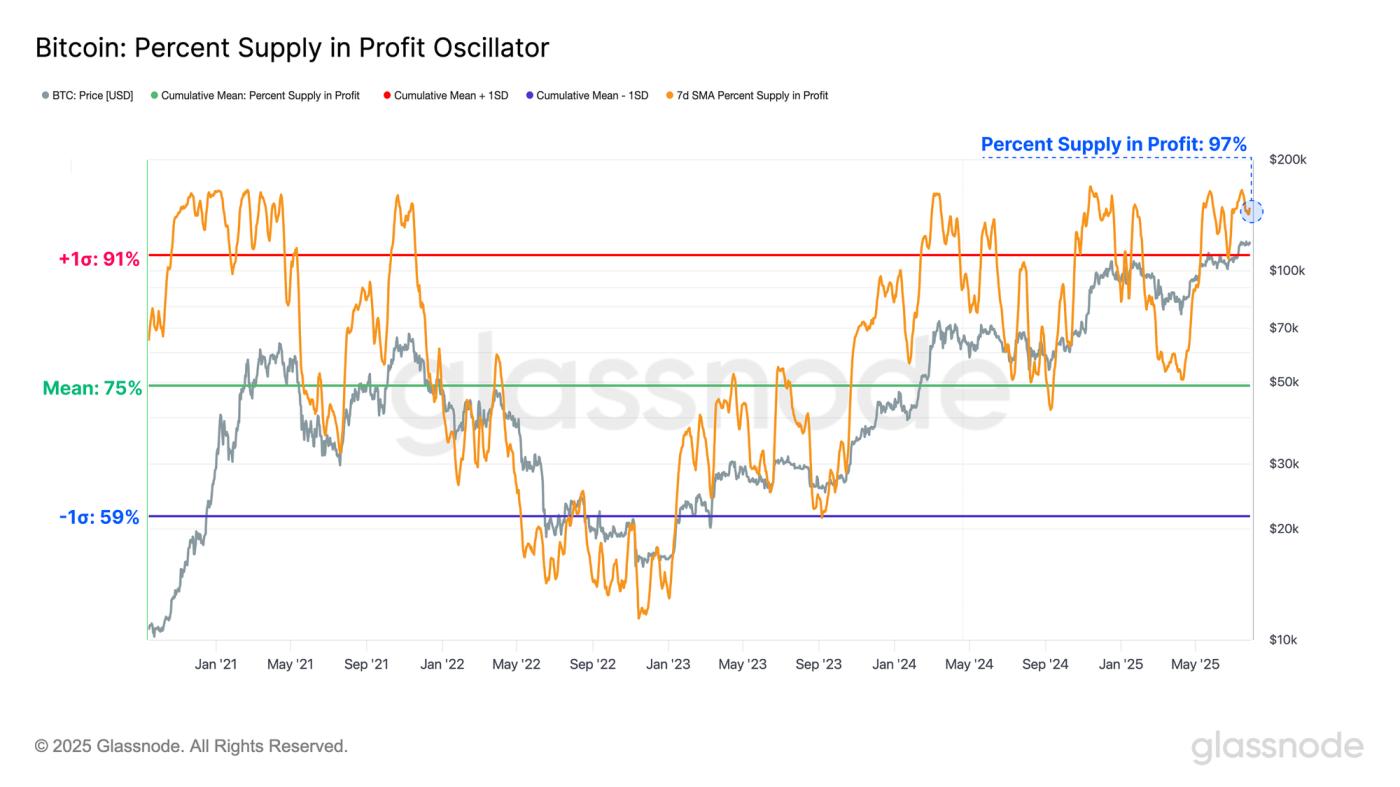Image resolution: width=1400 pixels, height=787 pixels.
Task: Click the Jan '23 timeline tick label
Action: 668,664
